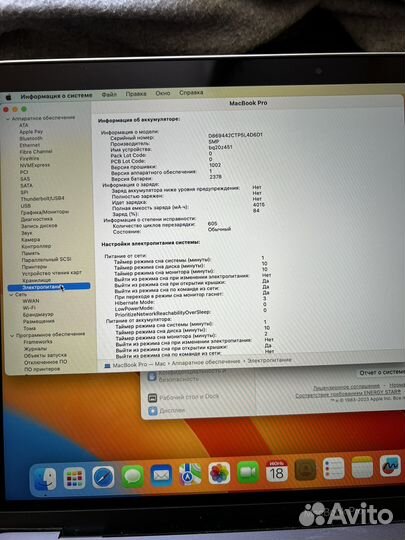Select SATA in the sidebar

[x=27, y=186]
